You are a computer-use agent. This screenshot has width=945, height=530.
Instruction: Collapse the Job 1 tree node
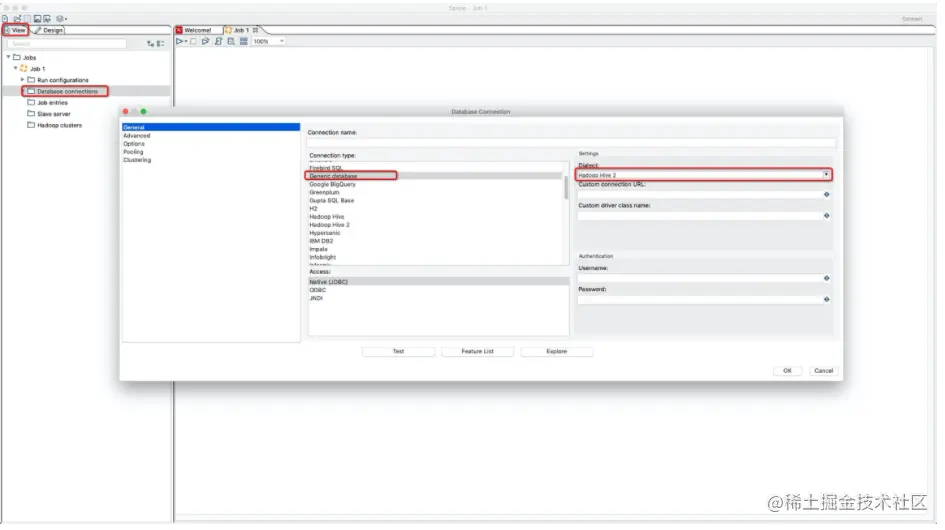coord(16,69)
